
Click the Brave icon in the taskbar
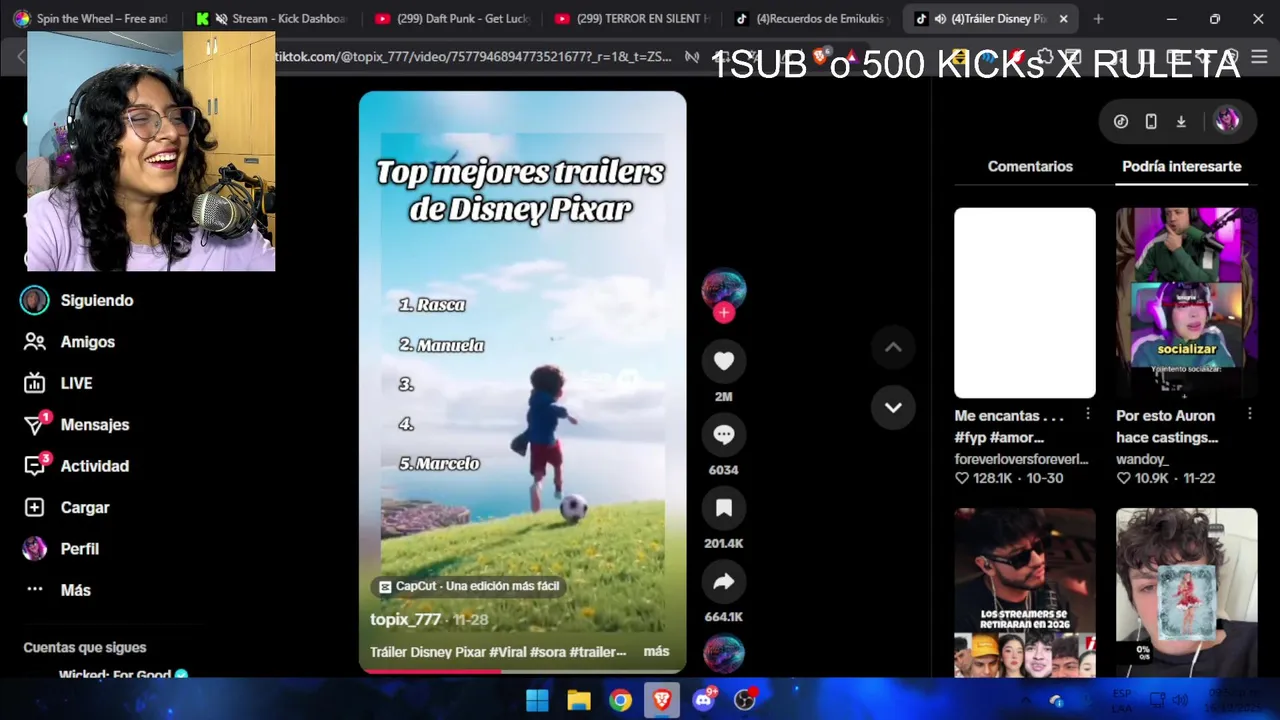pyautogui.click(x=662, y=700)
